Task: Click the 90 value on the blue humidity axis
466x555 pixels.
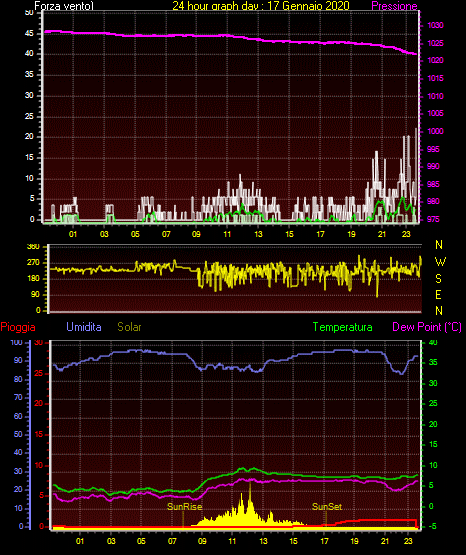Action: [x=18, y=360]
